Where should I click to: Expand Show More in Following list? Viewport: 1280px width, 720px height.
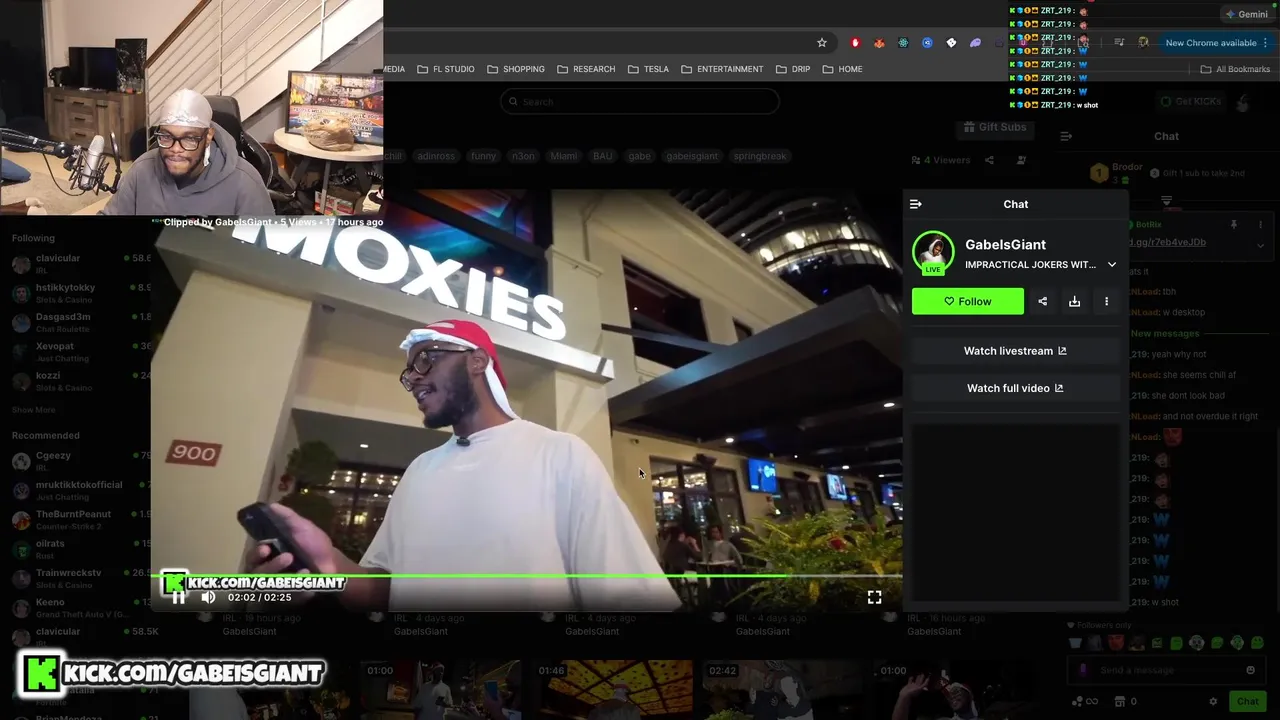click(x=34, y=410)
